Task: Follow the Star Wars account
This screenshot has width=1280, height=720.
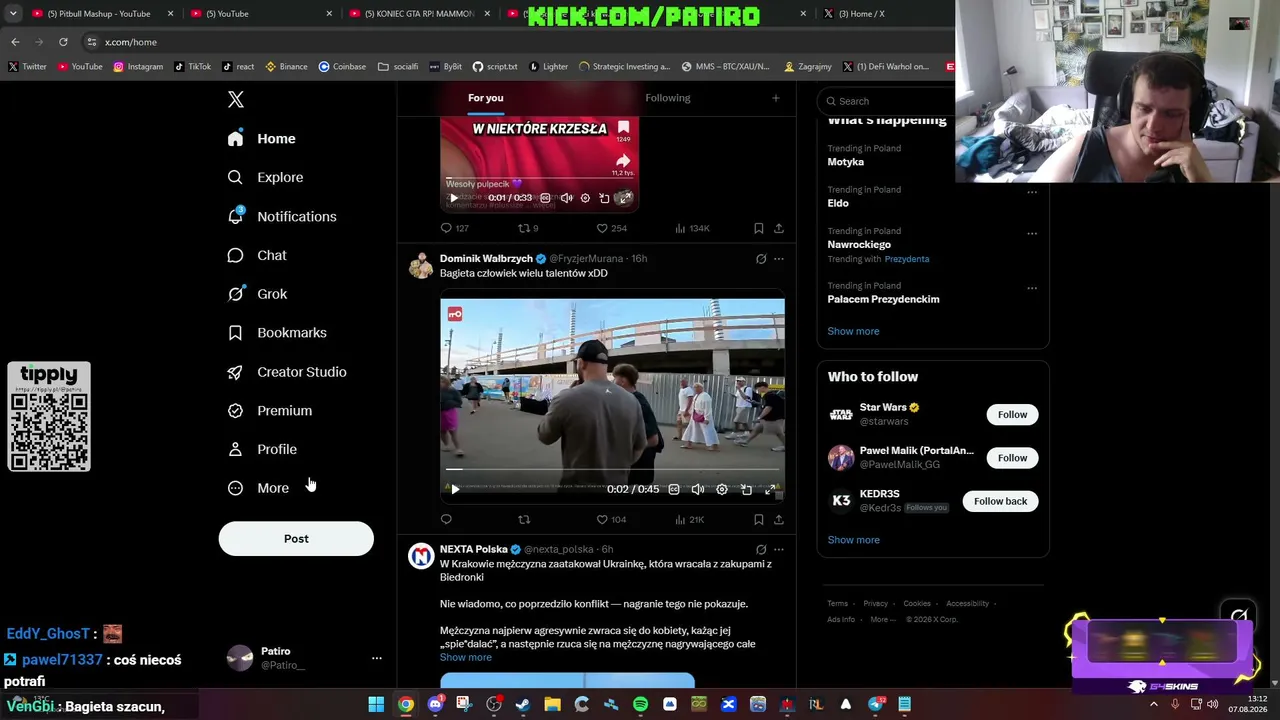Action: pos(1012,415)
